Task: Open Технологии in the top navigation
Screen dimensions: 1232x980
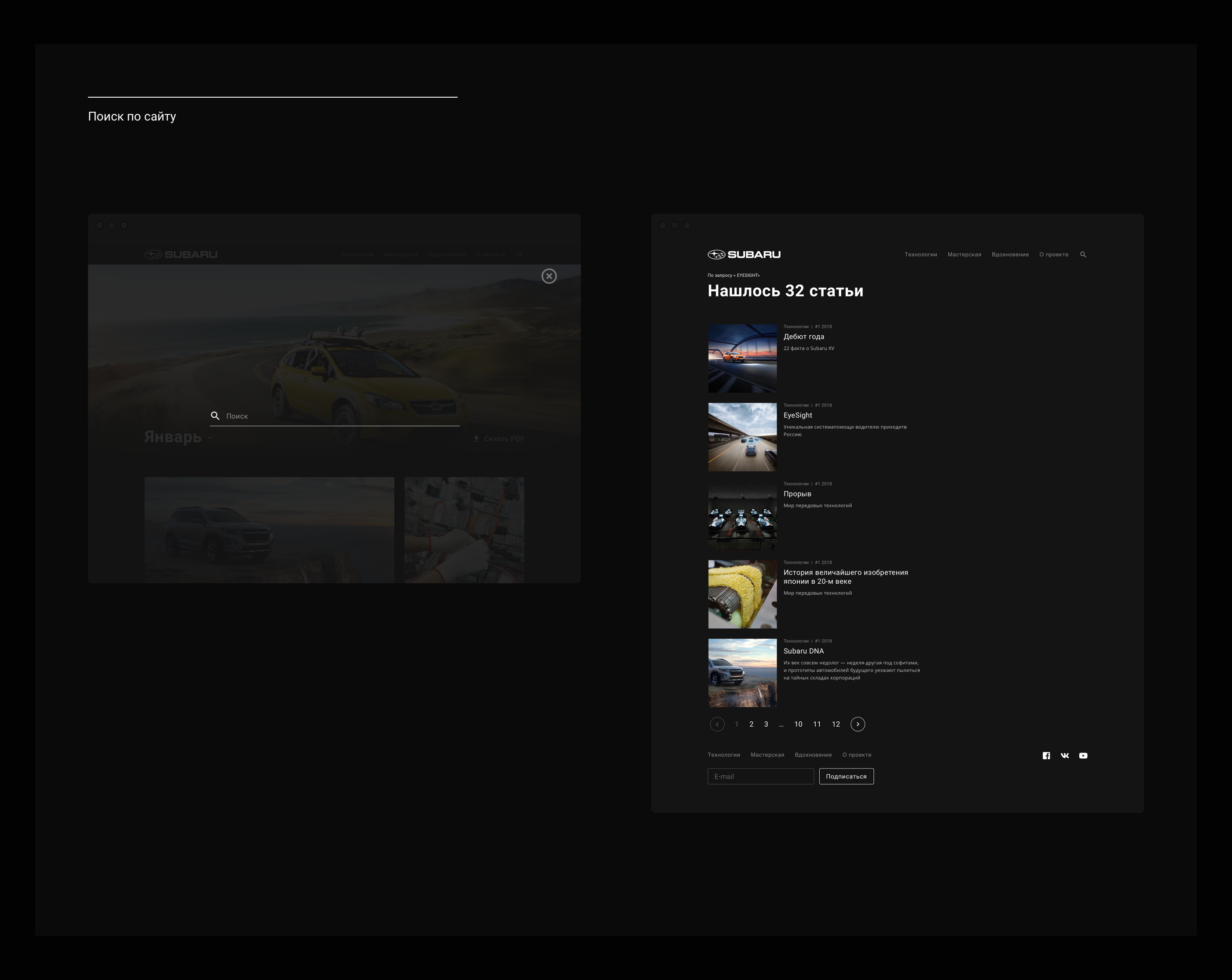Action: click(920, 255)
